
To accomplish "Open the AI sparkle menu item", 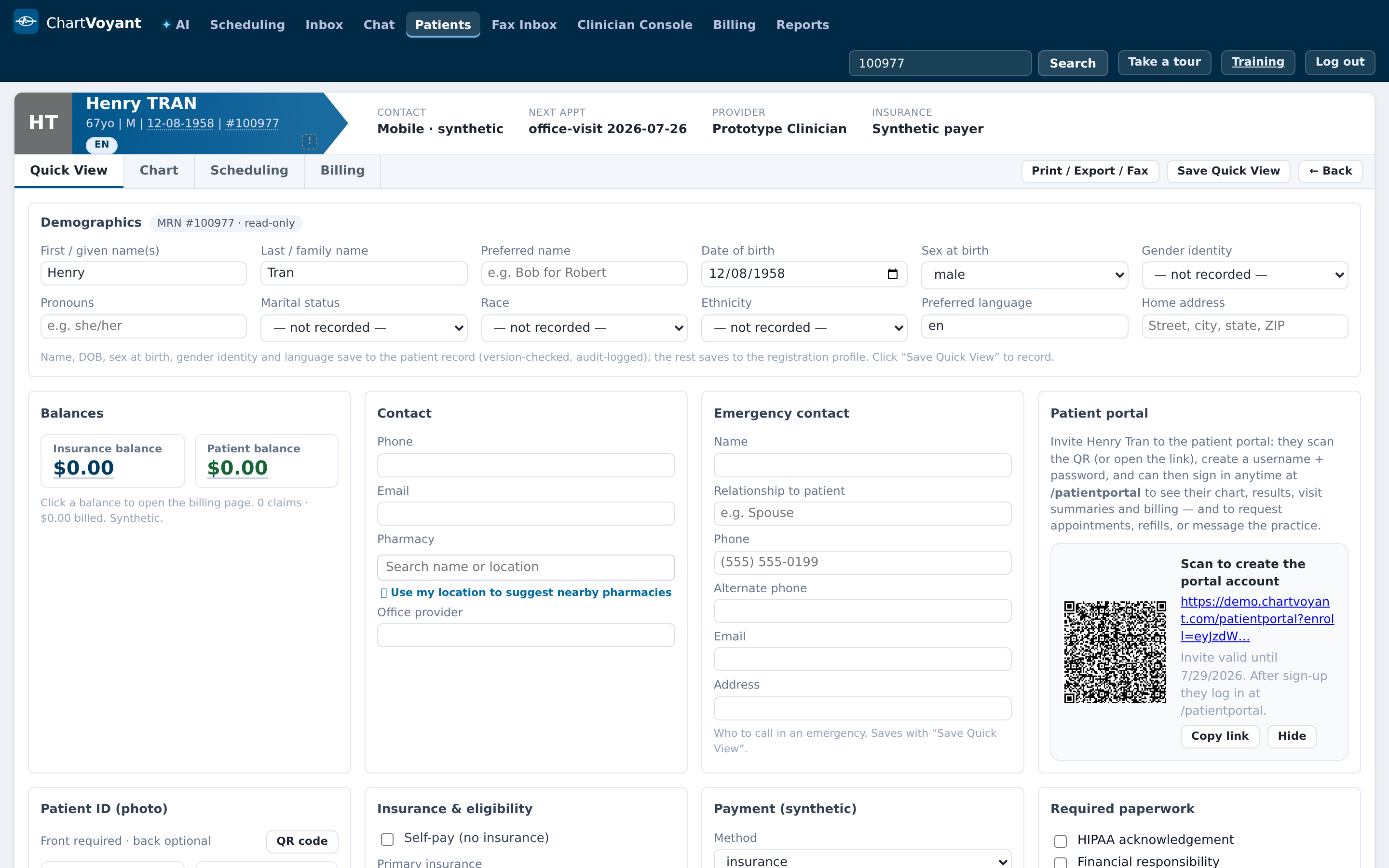I will (176, 25).
